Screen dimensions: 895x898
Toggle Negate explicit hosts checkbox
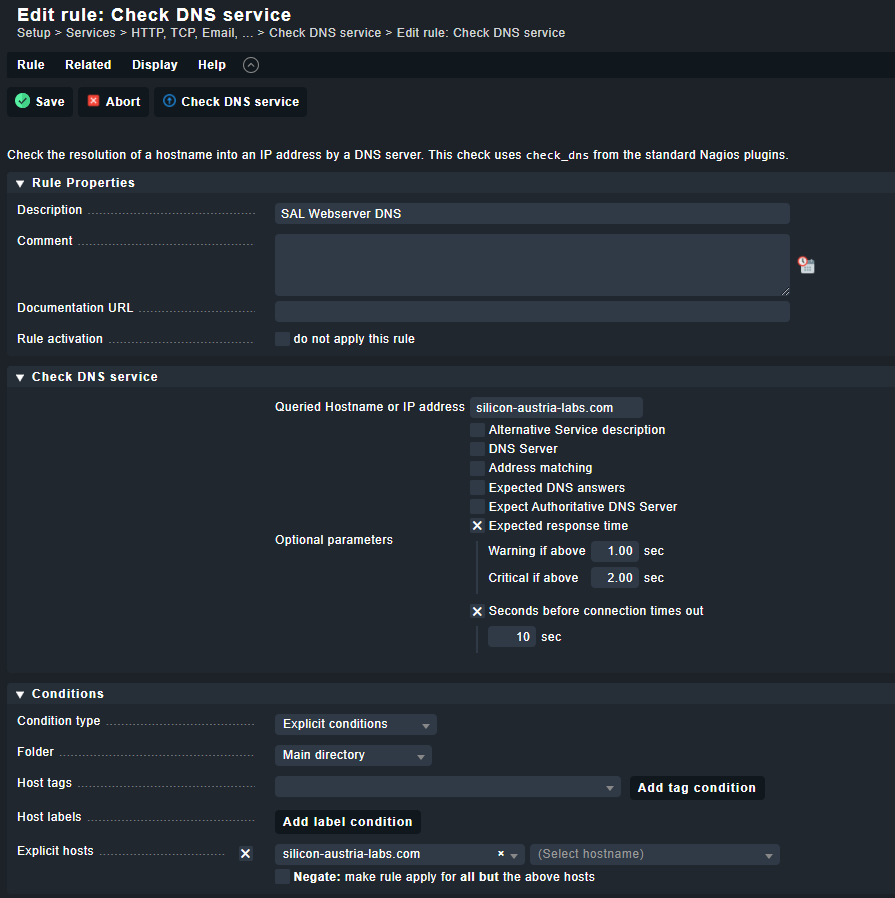pyautogui.click(x=282, y=877)
